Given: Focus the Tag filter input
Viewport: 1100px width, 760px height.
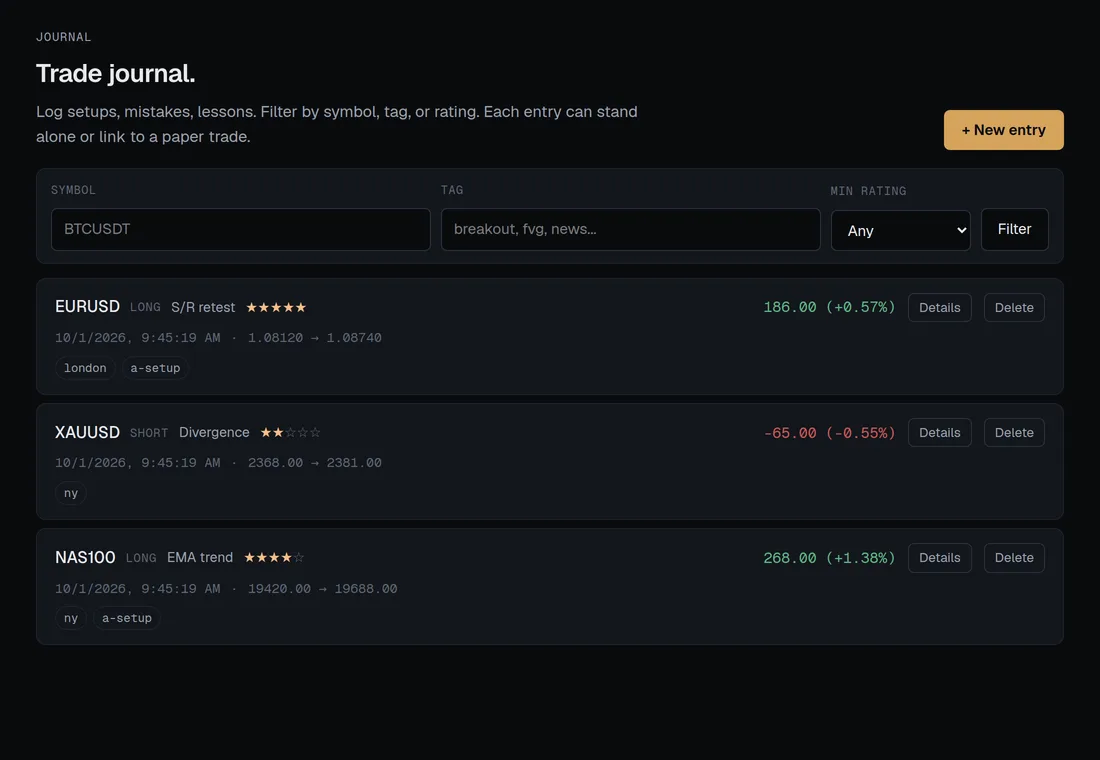Looking at the screenshot, I should pos(631,229).
